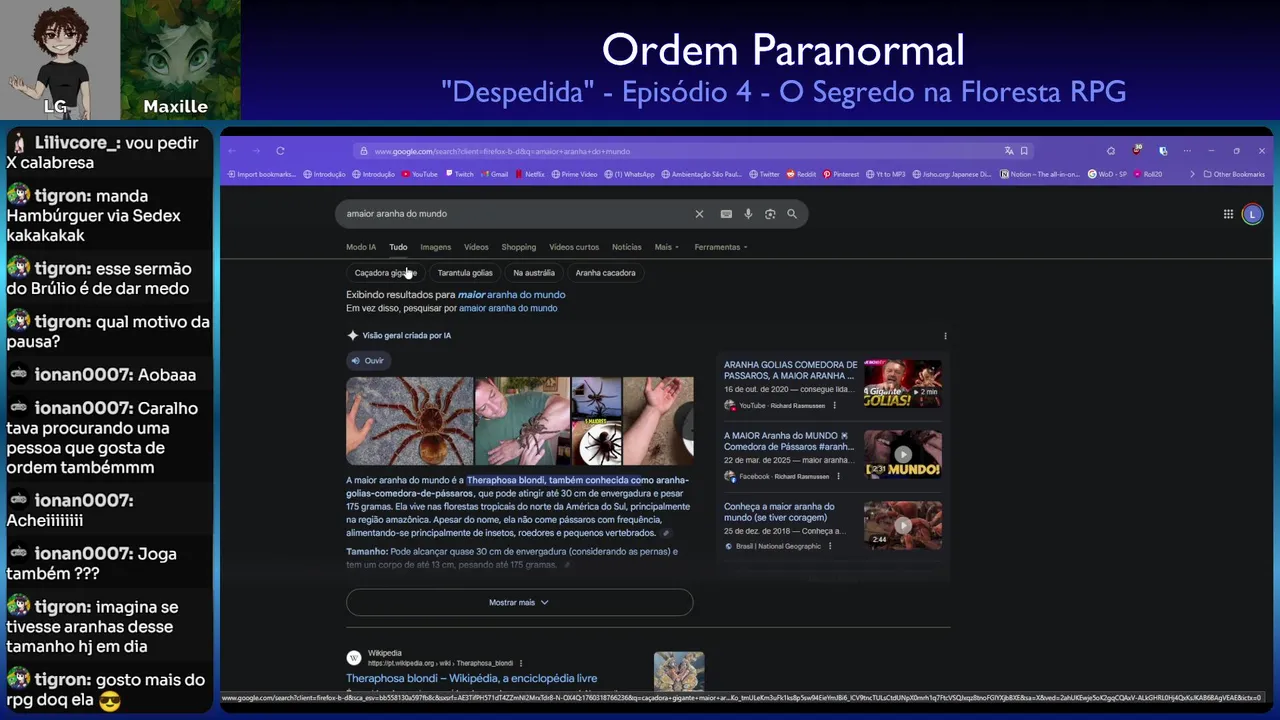The image size is (1280, 720).
Task: Open three-dot menu of National Geographic video
Action: point(830,547)
